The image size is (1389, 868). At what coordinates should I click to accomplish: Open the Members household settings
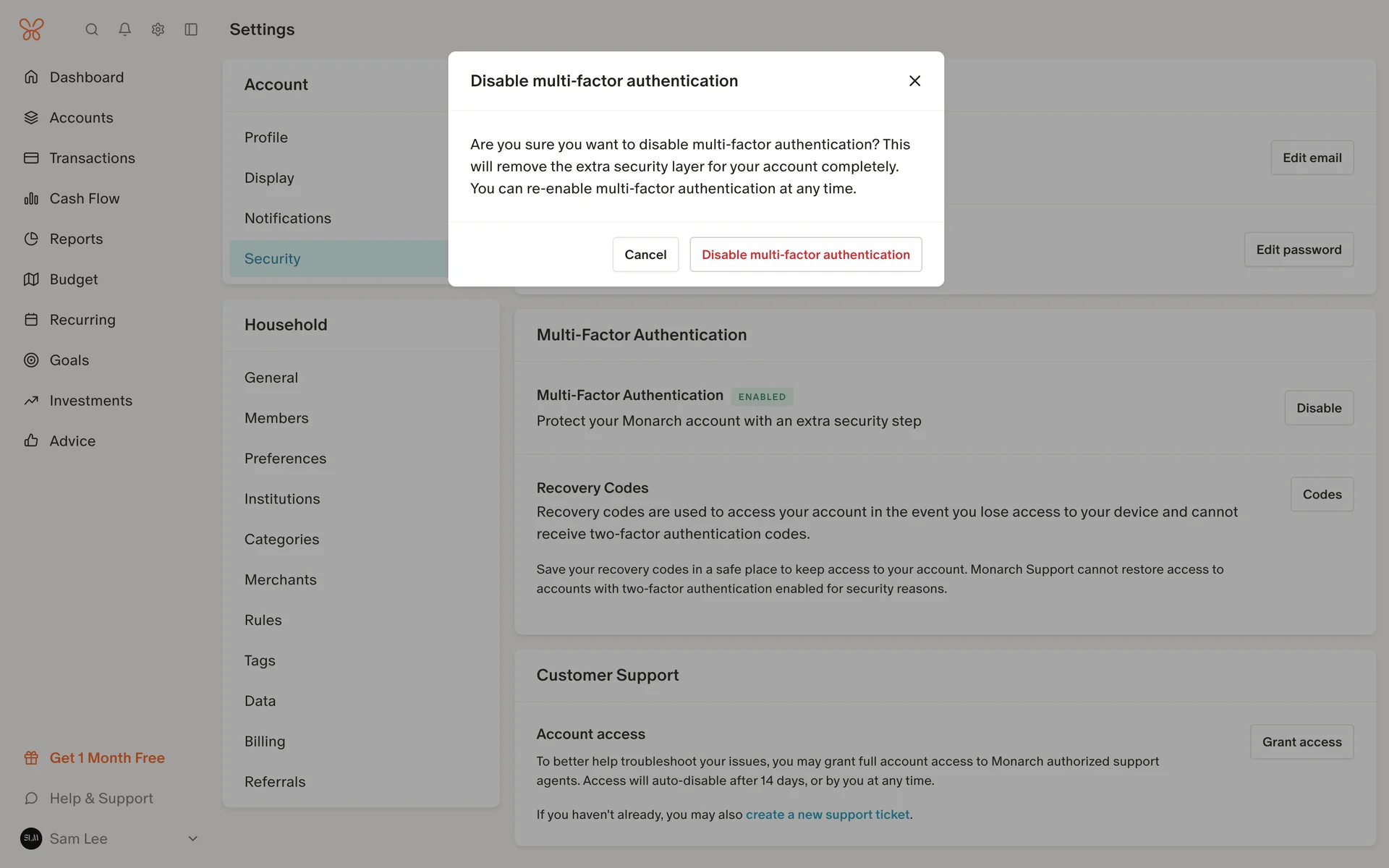click(x=276, y=418)
